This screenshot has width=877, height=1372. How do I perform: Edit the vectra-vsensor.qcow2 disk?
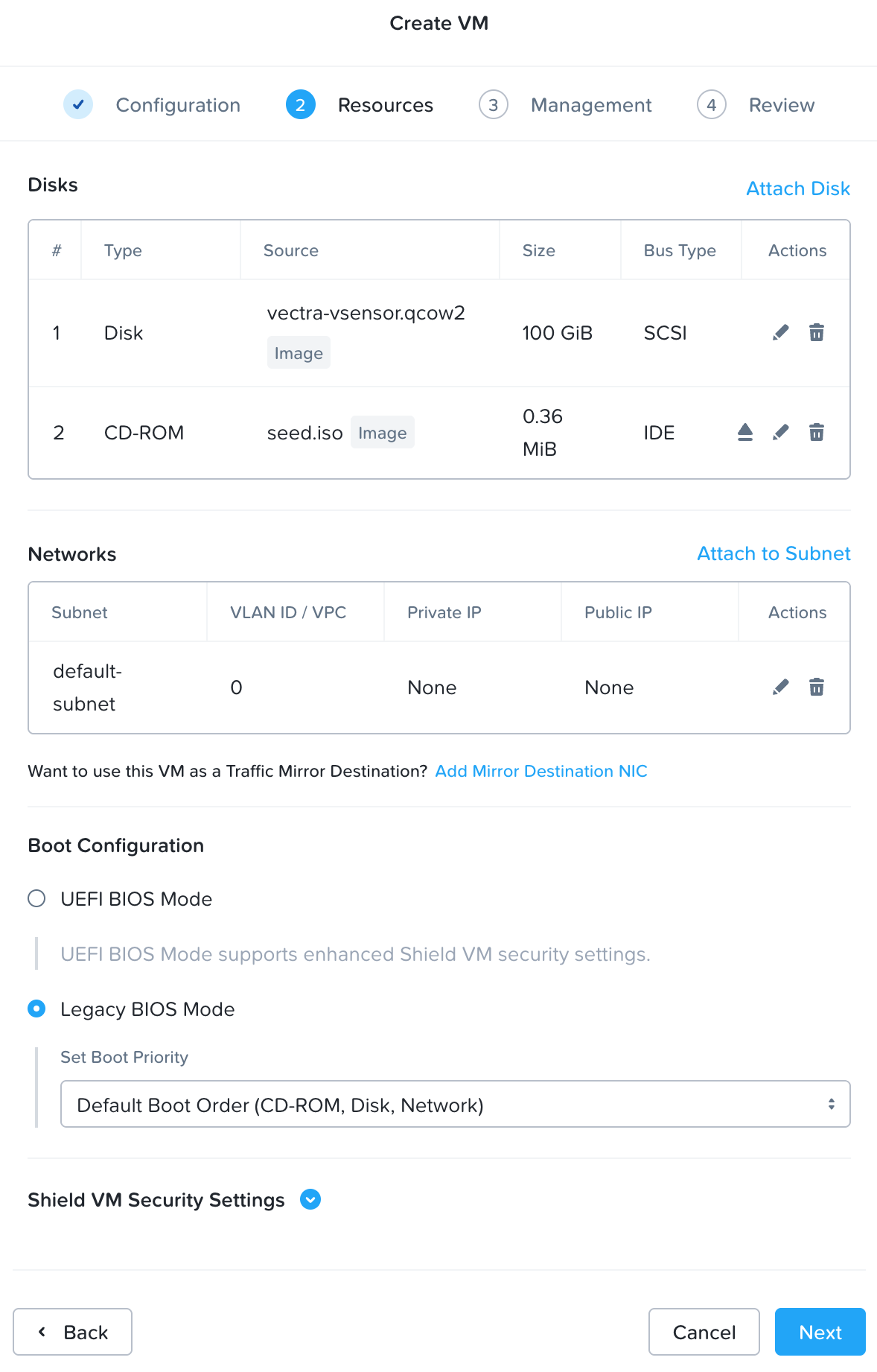pyautogui.click(x=780, y=332)
